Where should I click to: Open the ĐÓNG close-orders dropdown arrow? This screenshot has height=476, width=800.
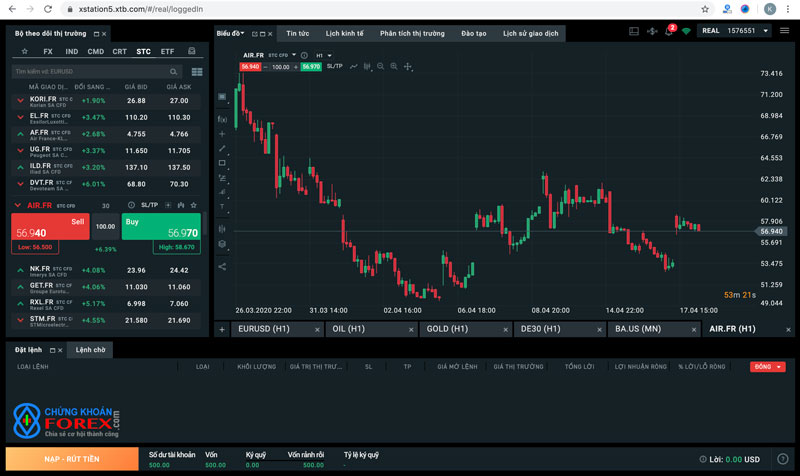779,367
